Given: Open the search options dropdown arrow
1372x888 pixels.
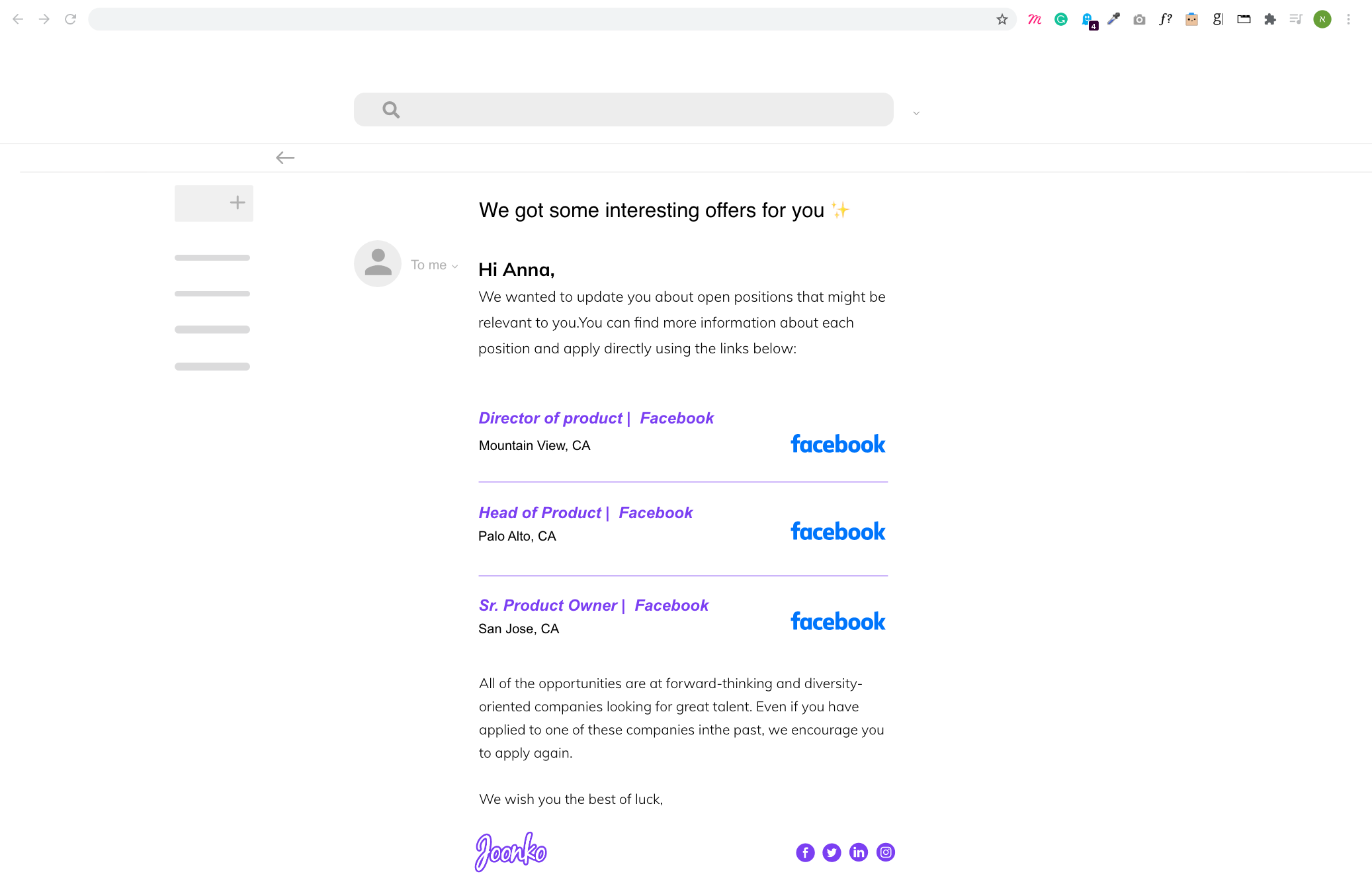Looking at the screenshot, I should 916,113.
